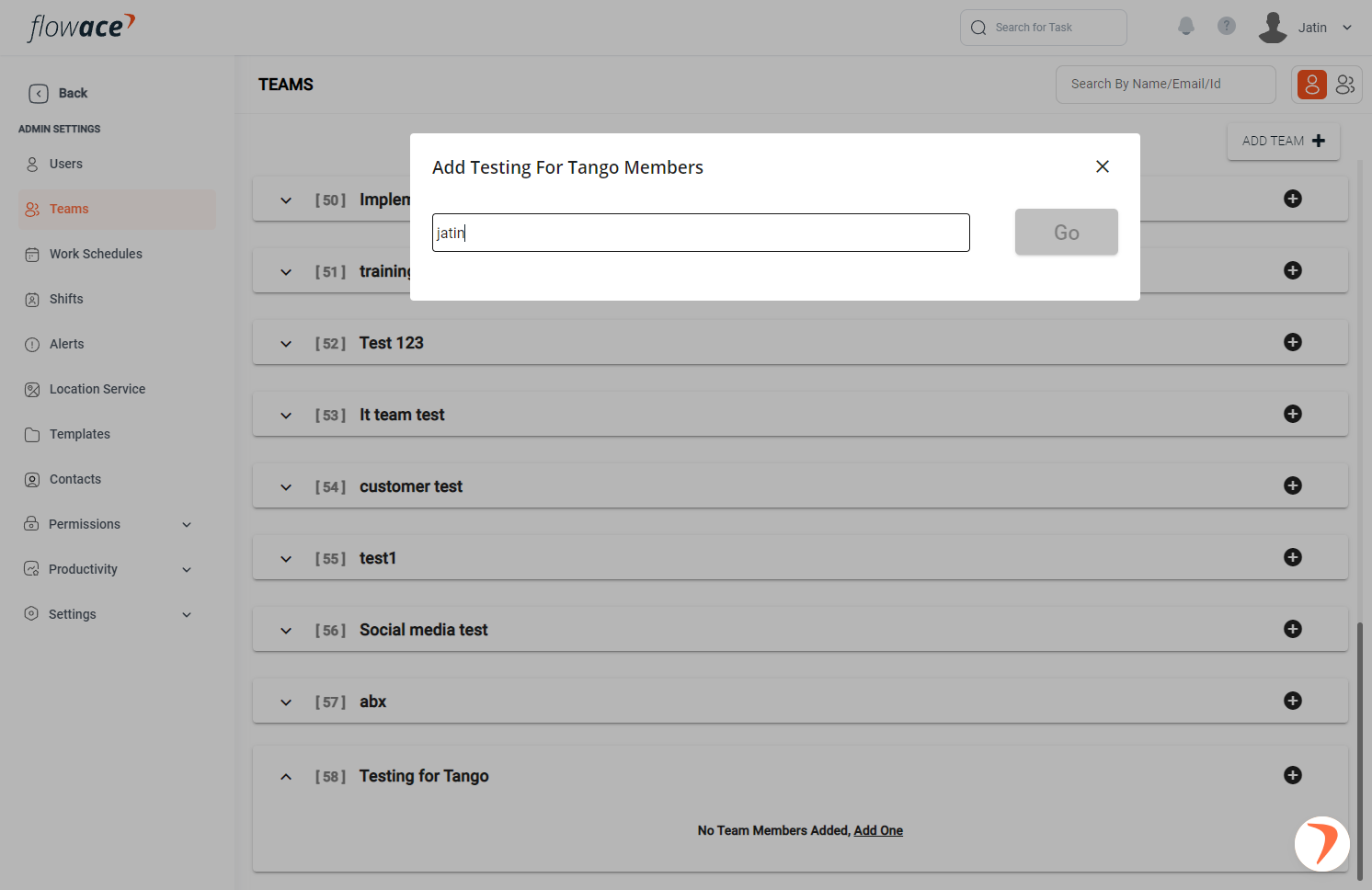Click the Search By Name/Email/Id field
The width and height of the screenshot is (1372, 890).
[1166, 84]
